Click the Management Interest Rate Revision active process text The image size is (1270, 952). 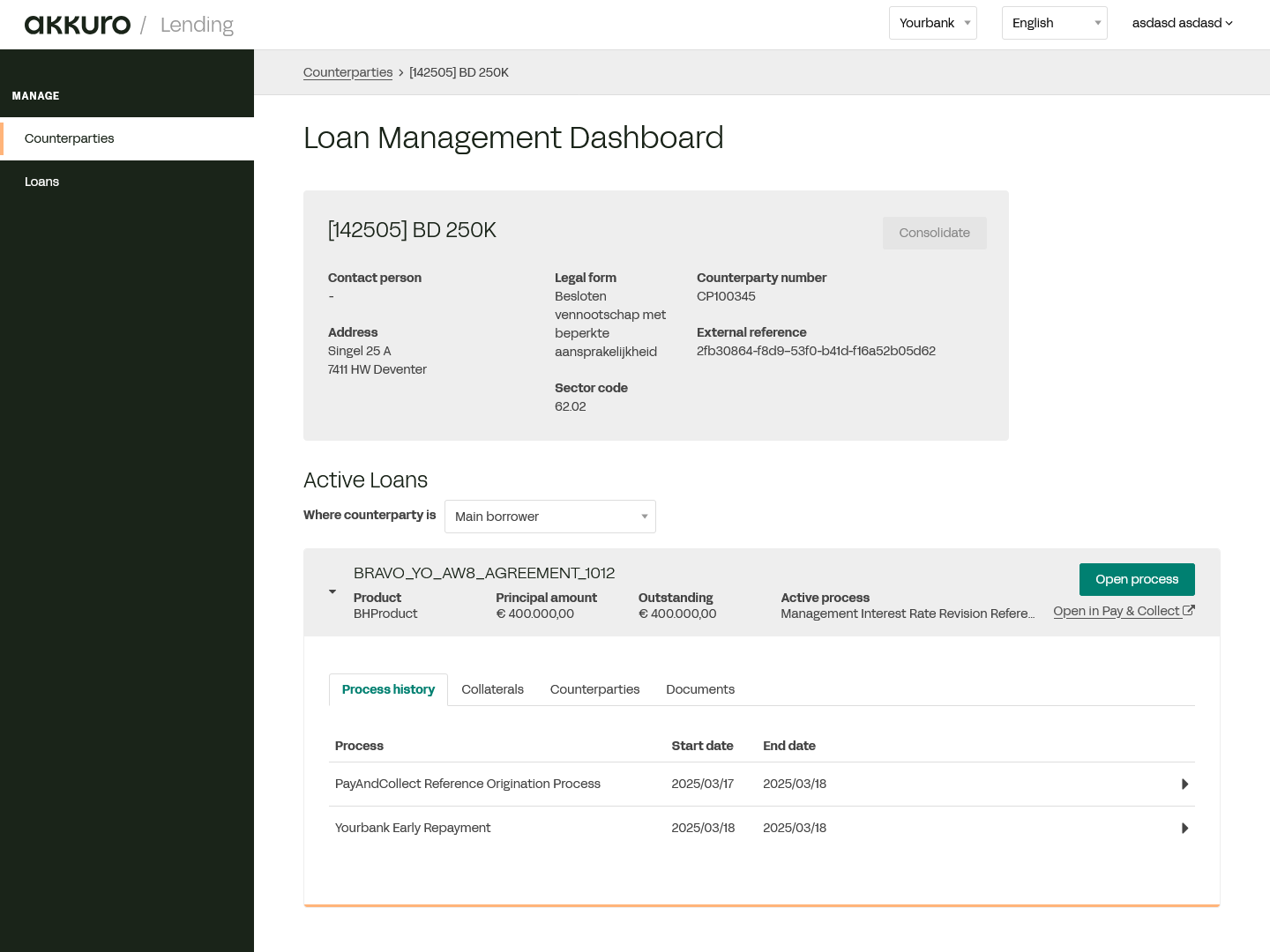pos(908,614)
